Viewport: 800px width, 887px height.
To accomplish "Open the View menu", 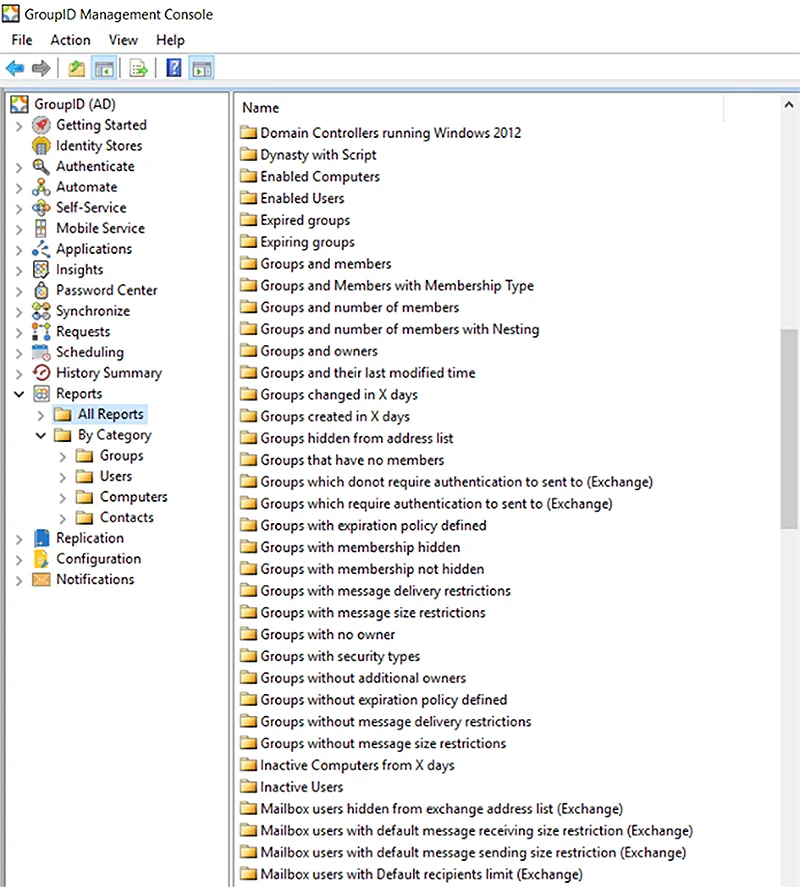I will pyautogui.click(x=123, y=40).
